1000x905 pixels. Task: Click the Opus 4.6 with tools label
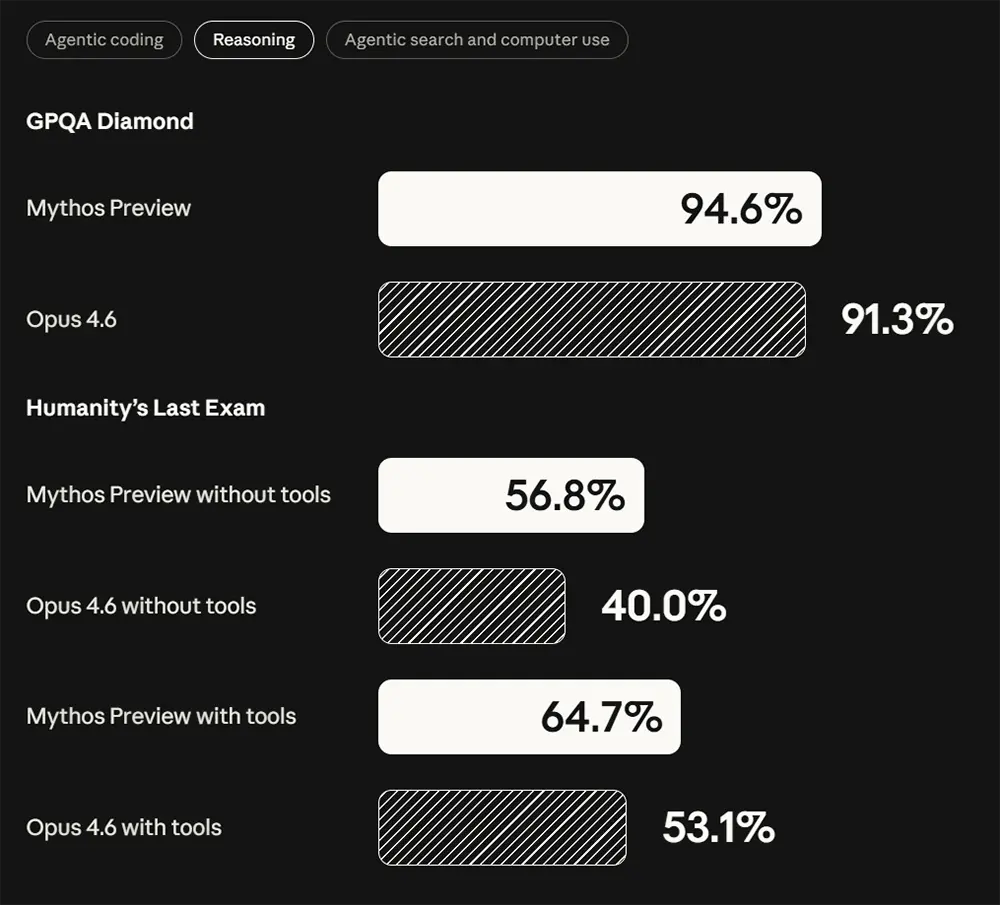[x=124, y=827]
